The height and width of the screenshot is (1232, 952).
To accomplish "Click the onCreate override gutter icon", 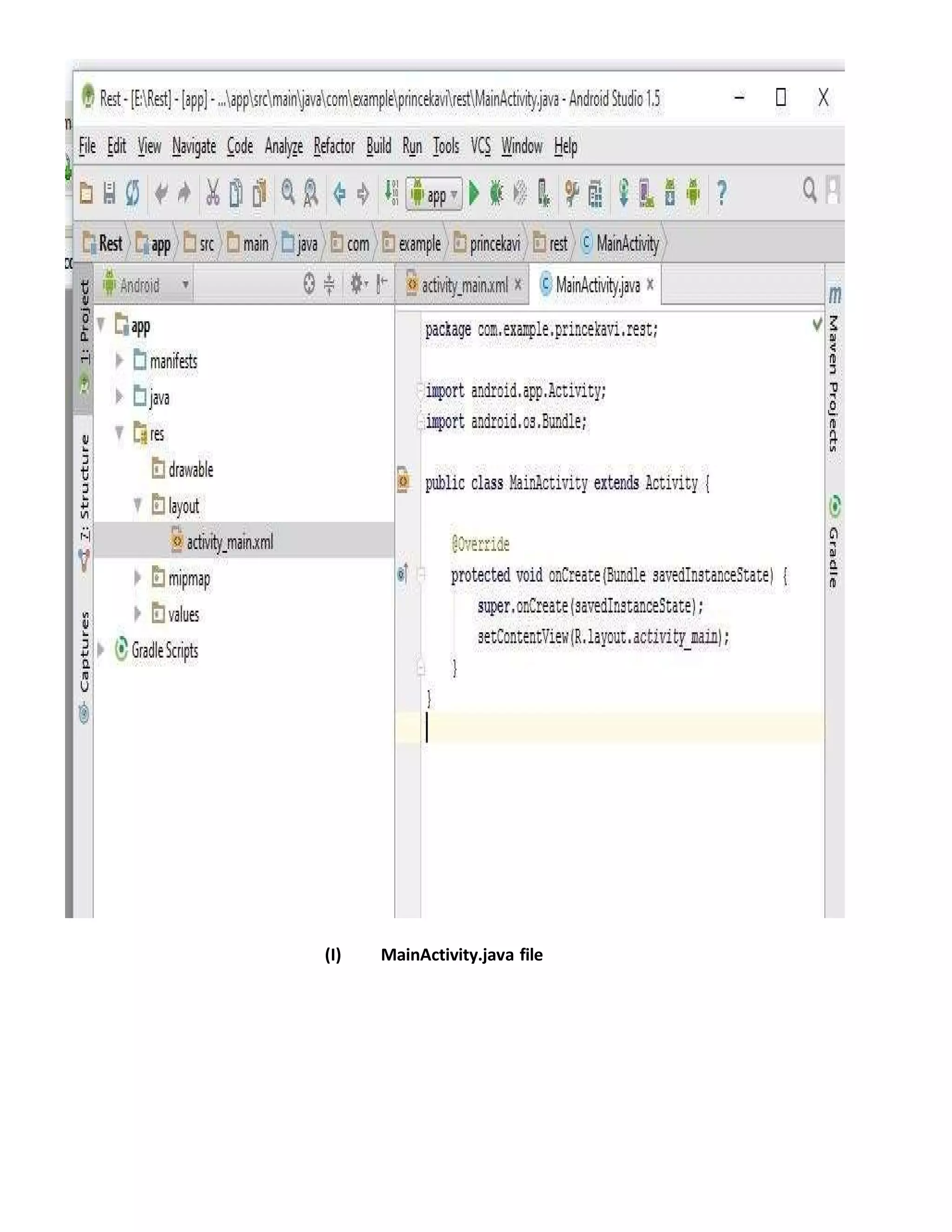I will [403, 574].
